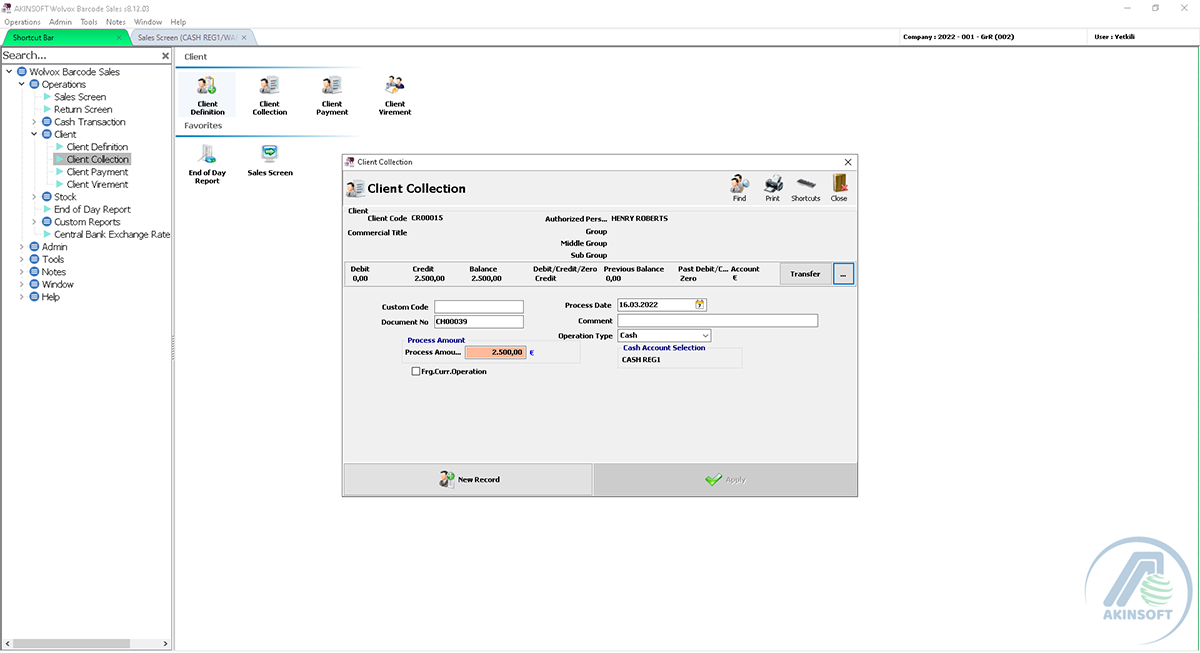Select Client Collection tree item
This screenshot has width=1200, height=653.
point(97,159)
